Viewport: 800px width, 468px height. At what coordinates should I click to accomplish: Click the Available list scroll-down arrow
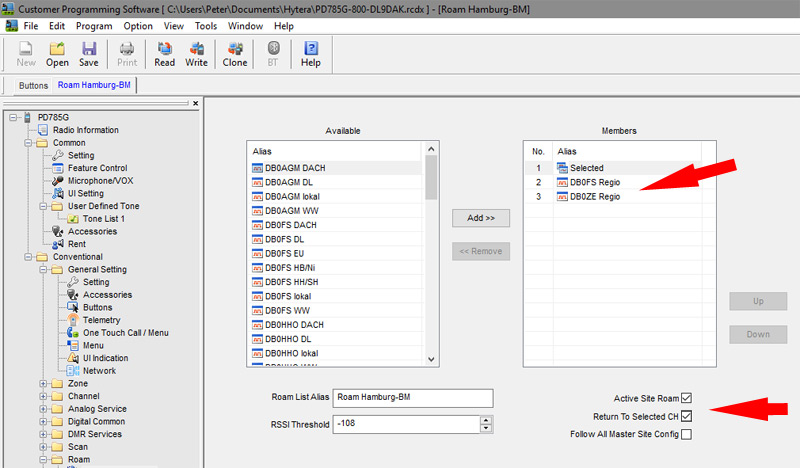[431, 359]
